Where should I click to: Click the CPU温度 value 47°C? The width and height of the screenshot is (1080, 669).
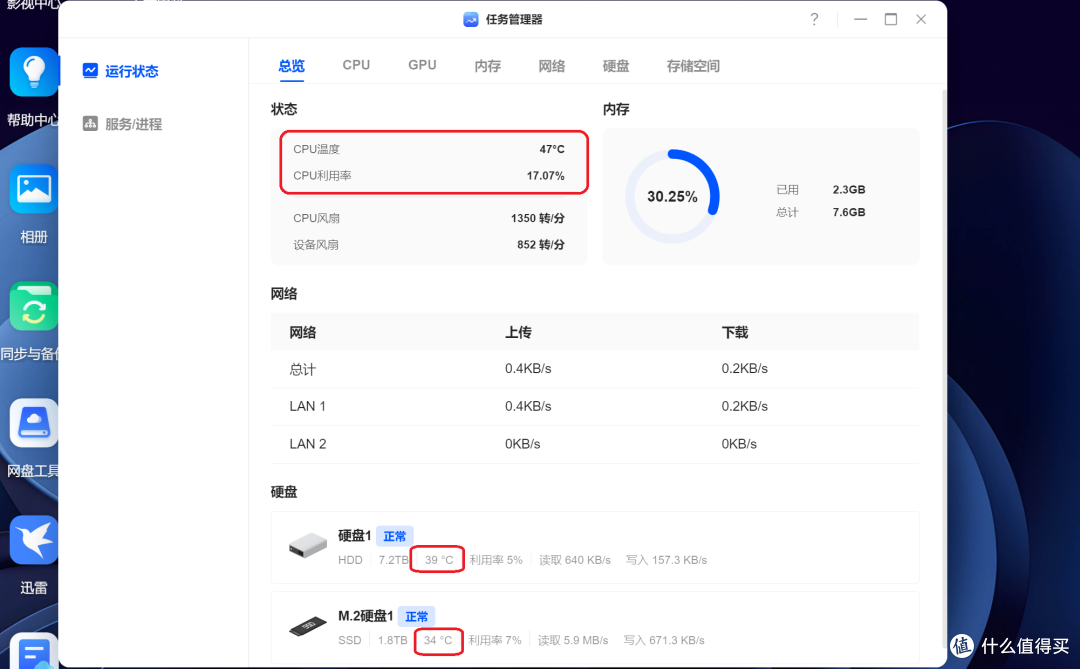pos(552,149)
